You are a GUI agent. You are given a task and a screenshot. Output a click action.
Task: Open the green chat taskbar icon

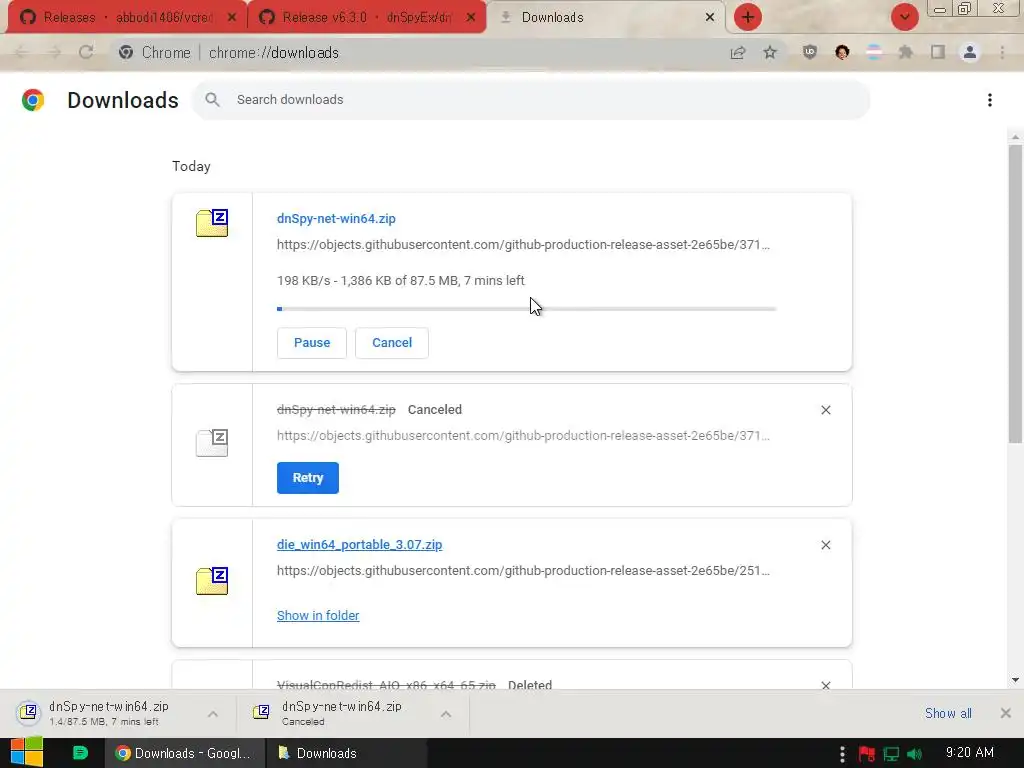pos(80,753)
